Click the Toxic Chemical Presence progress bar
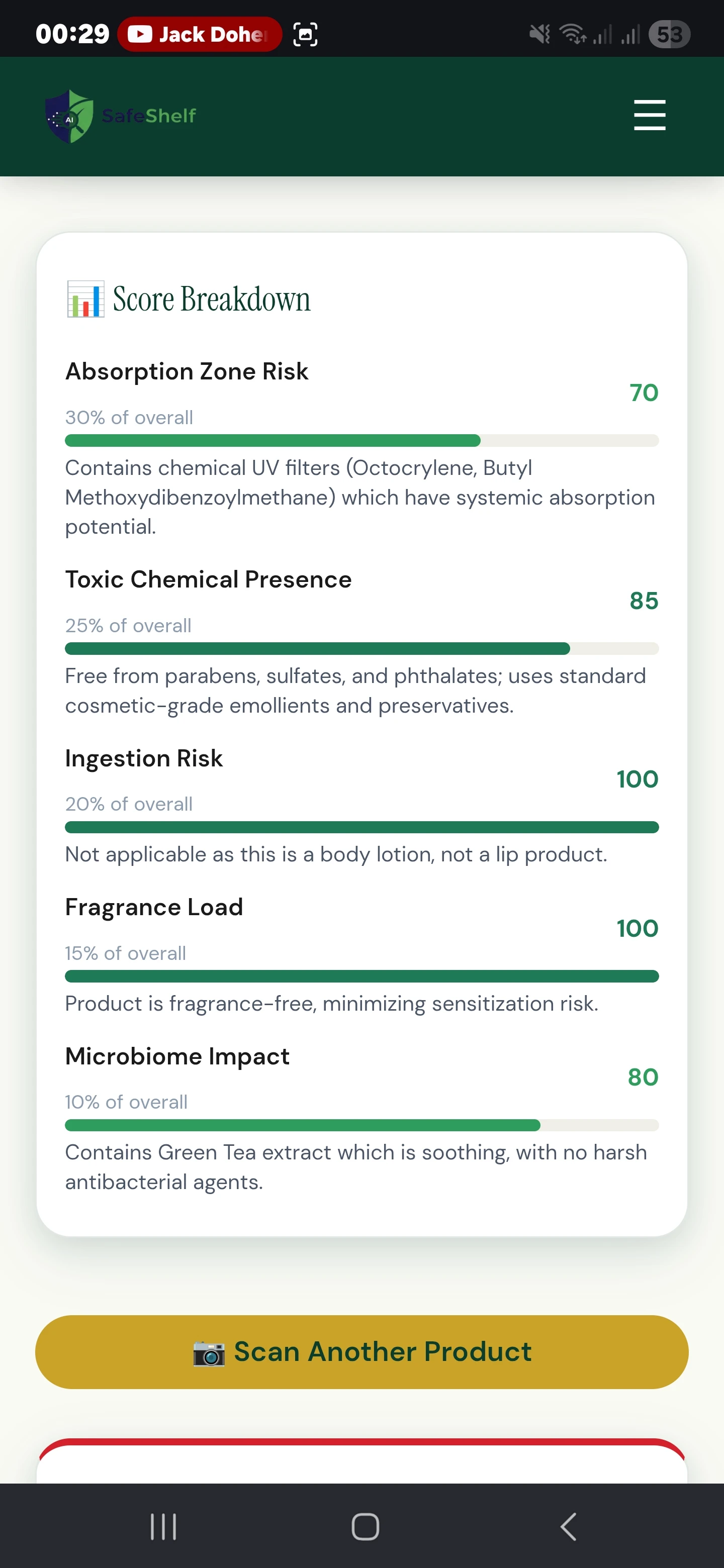This screenshot has width=724, height=1568. tap(361, 649)
